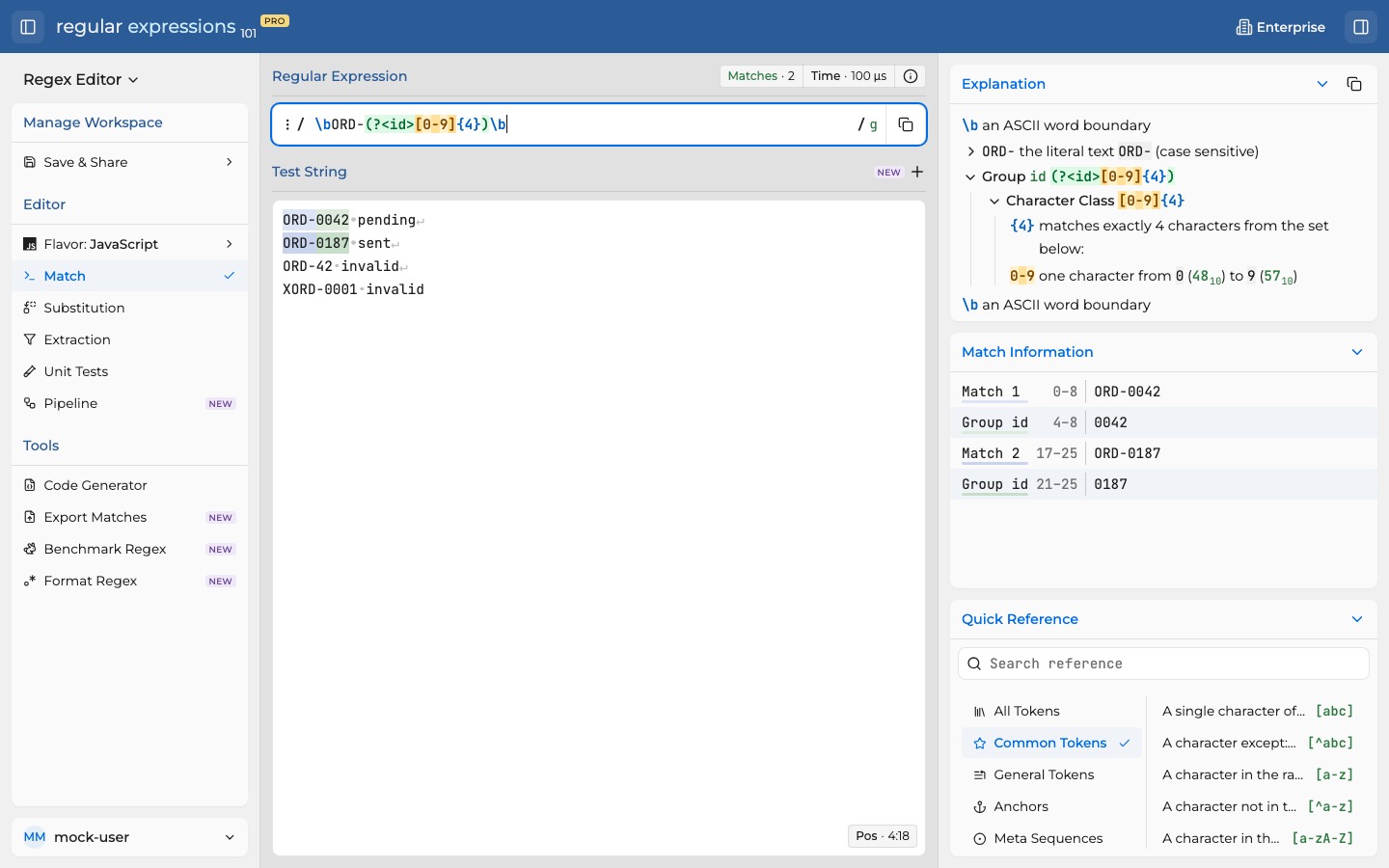
Task: Switch to Extraction mode
Action: pyautogui.click(x=129, y=339)
